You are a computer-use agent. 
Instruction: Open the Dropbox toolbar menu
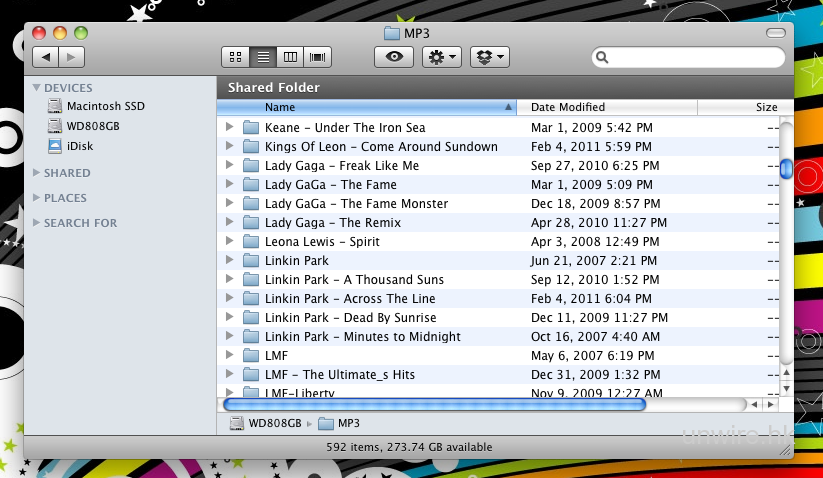coord(490,57)
